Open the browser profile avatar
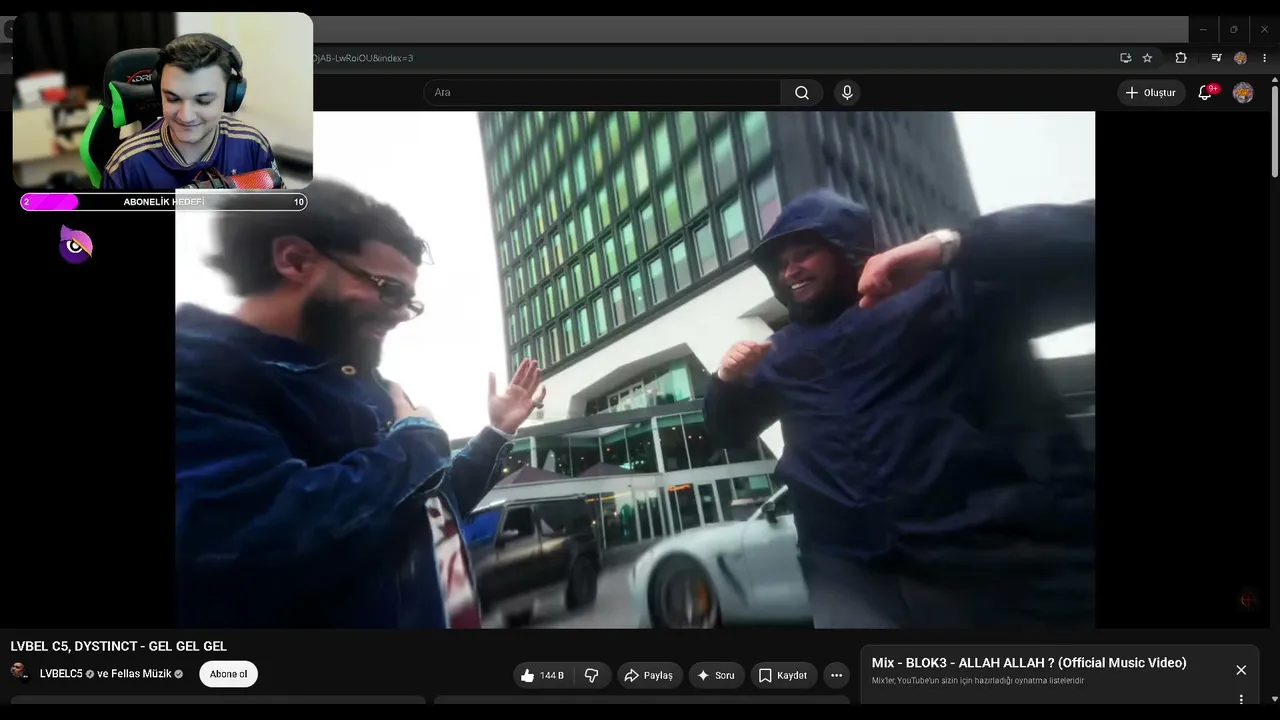The width and height of the screenshot is (1280, 720). 1241,58
